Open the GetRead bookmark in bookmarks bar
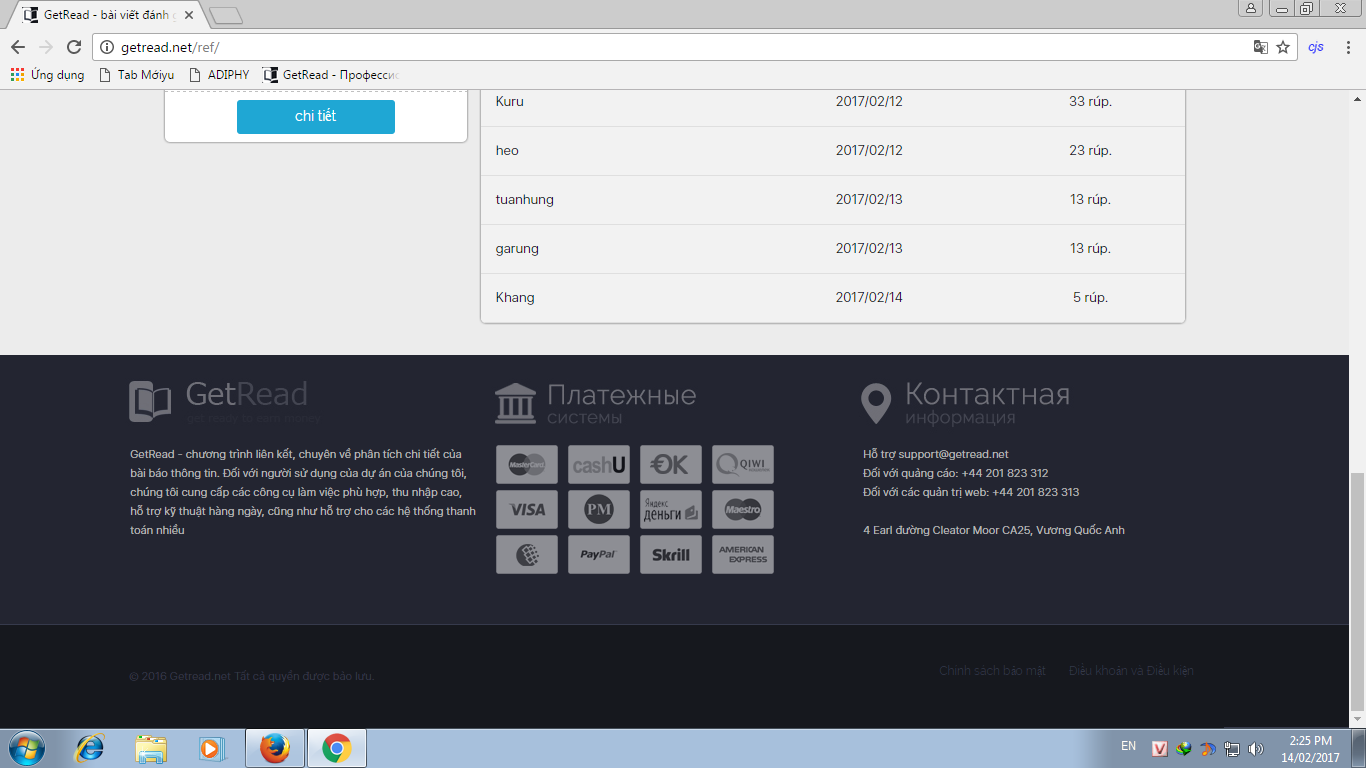1366x768 pixels. [331, 75]
